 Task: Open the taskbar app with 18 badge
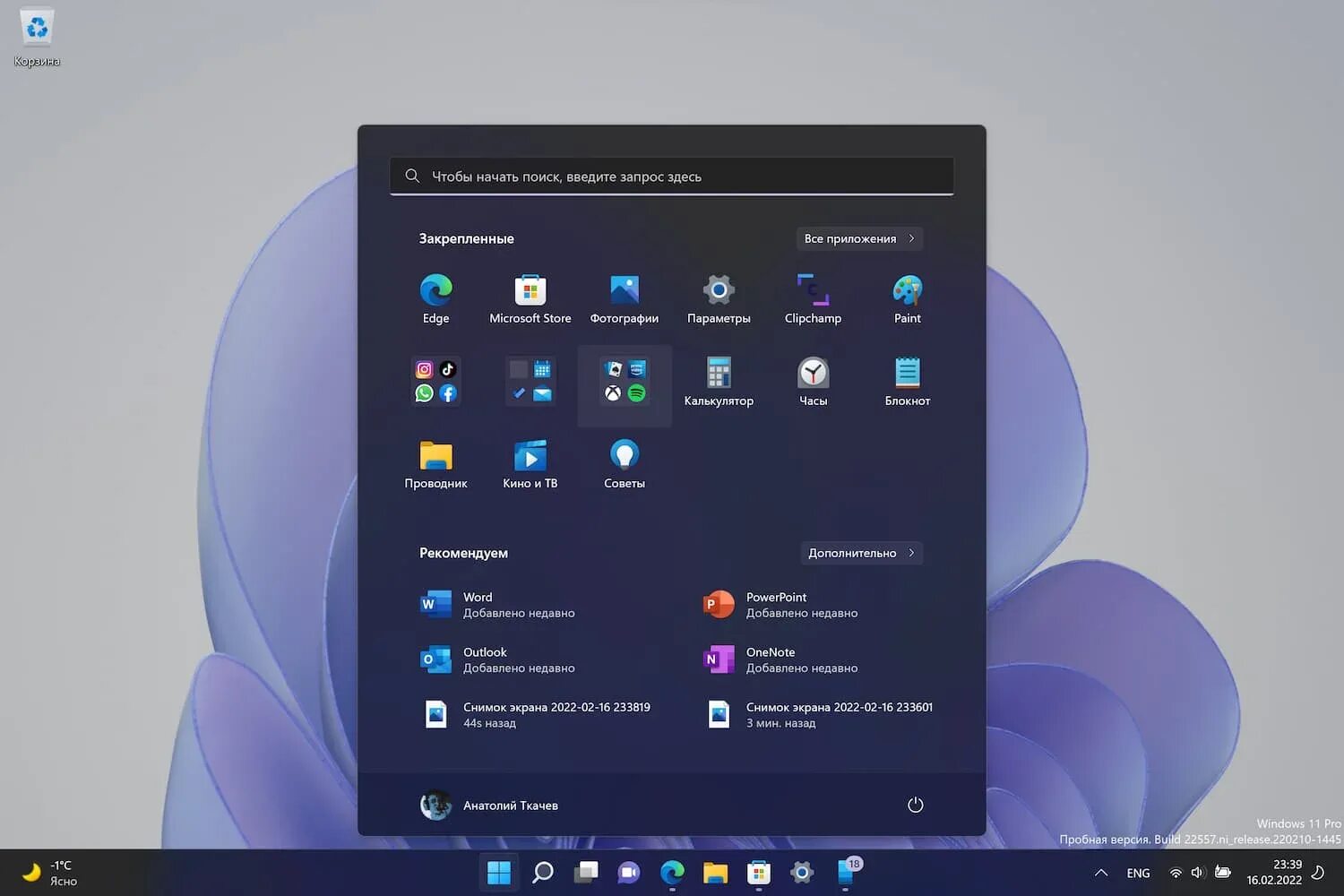pyautogui.click(x=846, y=872)
